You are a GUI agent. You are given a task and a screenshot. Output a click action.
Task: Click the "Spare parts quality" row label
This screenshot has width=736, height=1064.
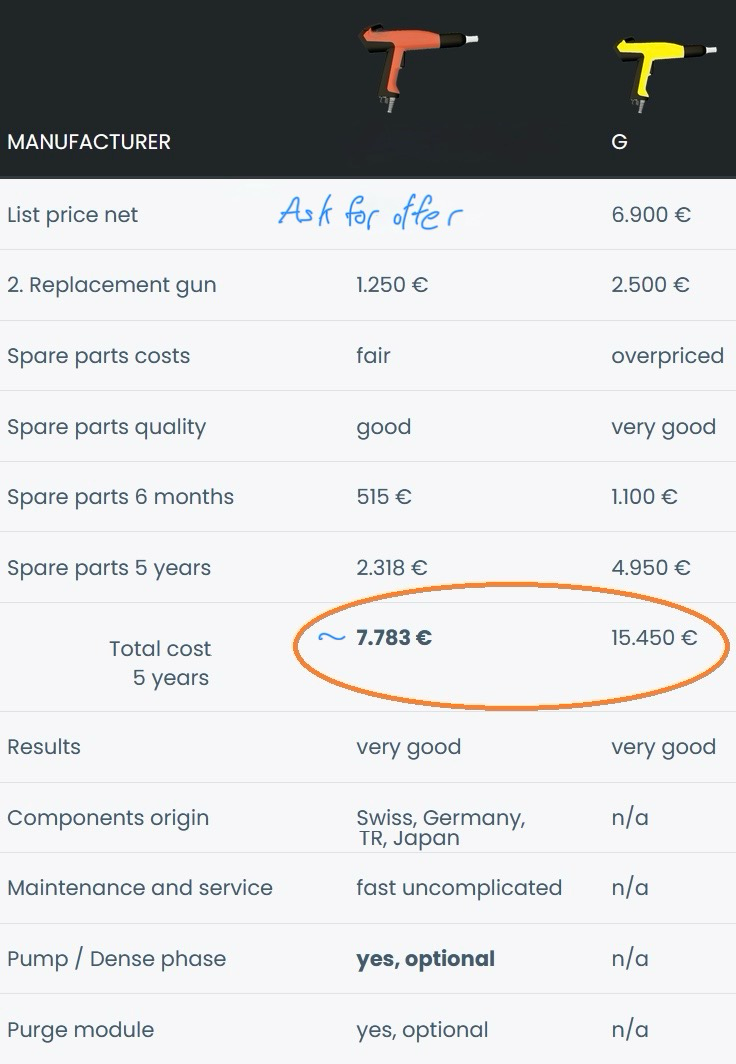pyautogui.click(x=106, y=427)
